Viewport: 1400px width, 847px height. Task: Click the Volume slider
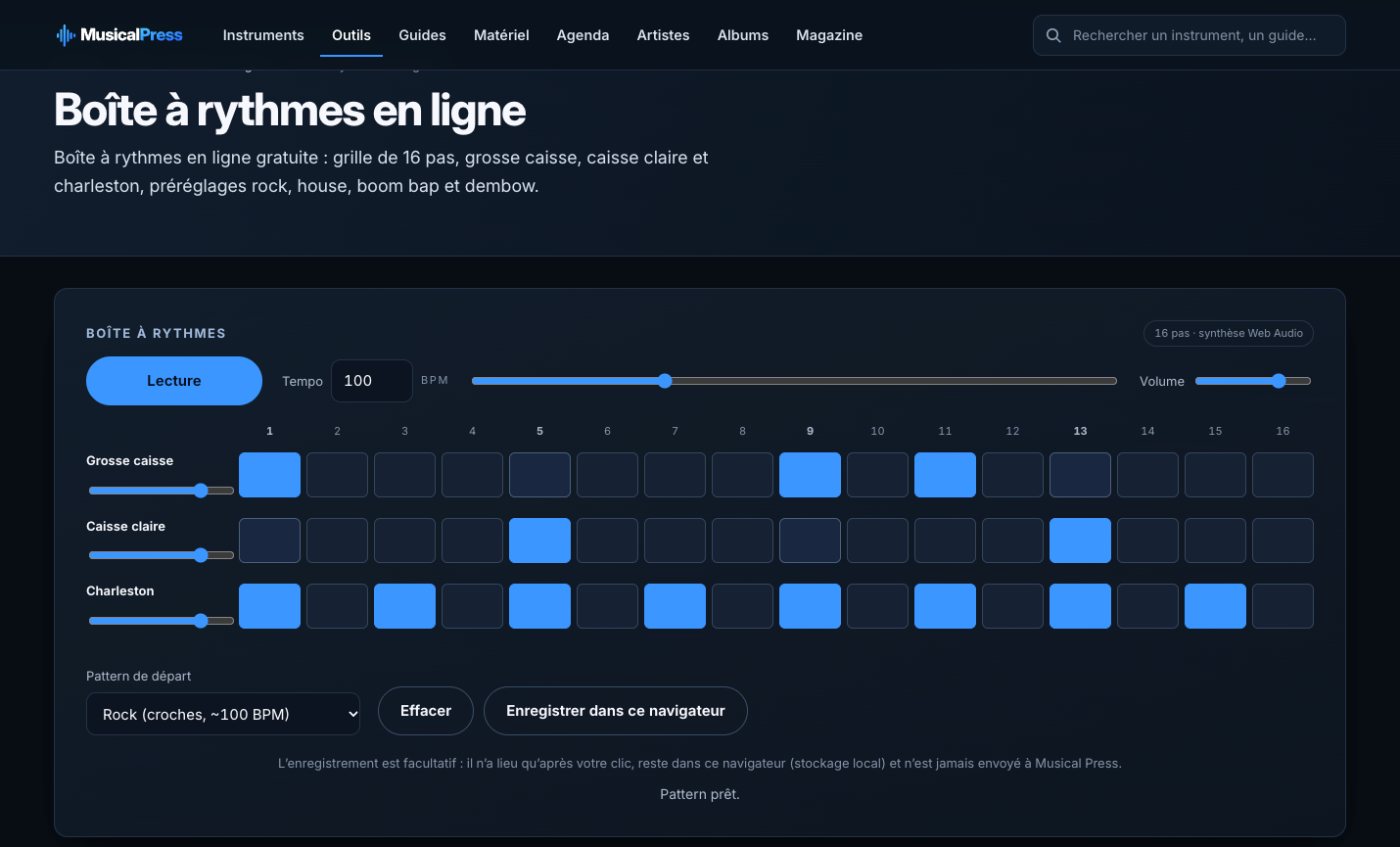click(1253, 381)
